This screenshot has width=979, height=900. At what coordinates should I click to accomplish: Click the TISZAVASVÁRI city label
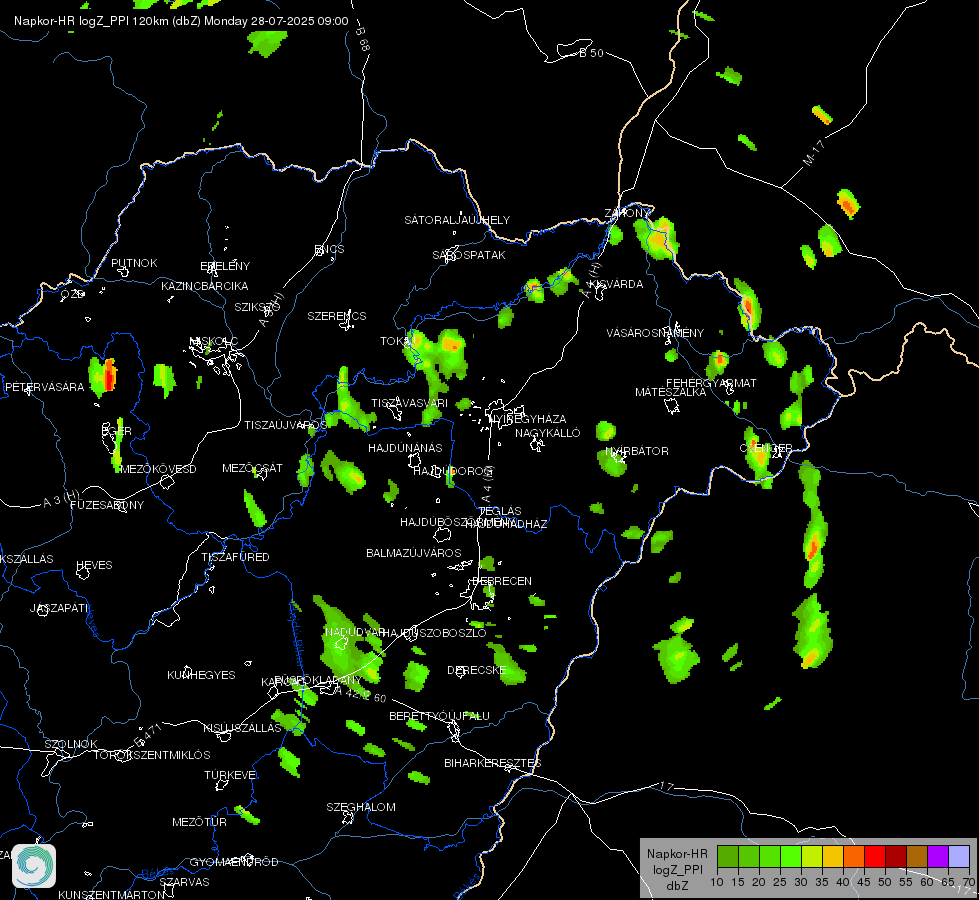point(410,403)
